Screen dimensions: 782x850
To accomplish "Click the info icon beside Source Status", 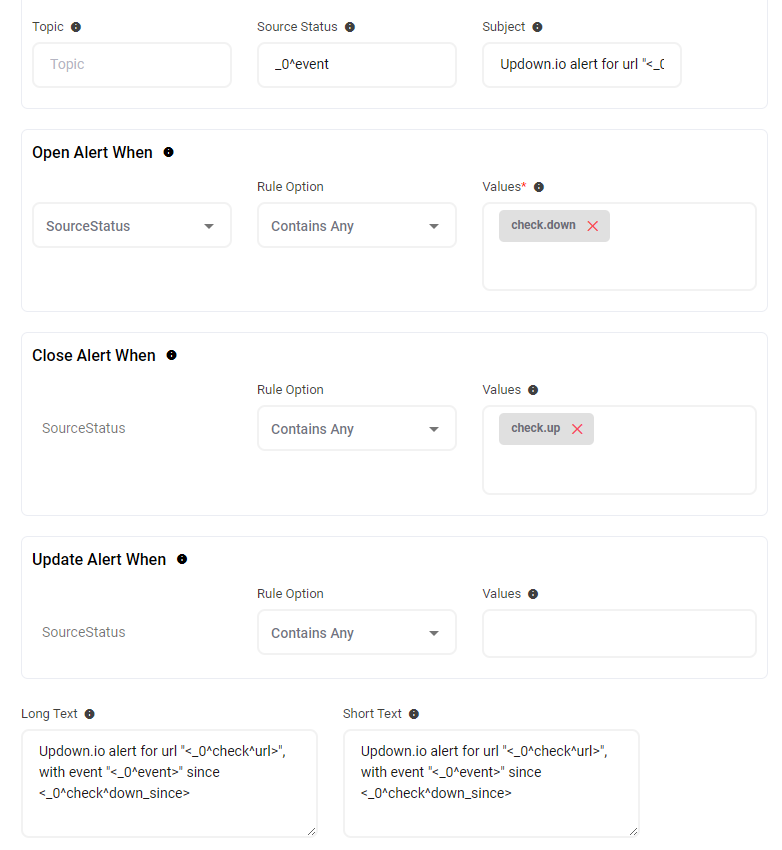I will tap(350, 27).
